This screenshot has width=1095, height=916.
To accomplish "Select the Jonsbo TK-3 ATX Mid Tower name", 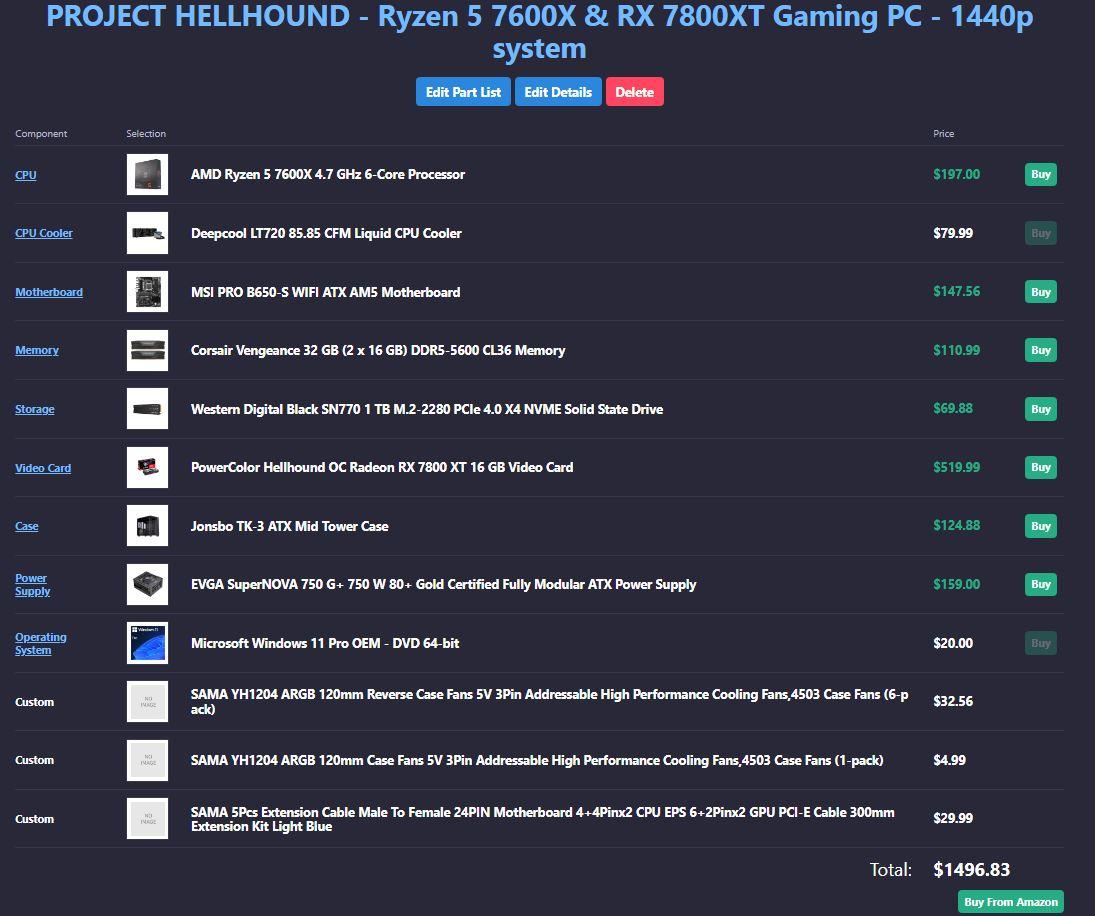I will (289, 526).
